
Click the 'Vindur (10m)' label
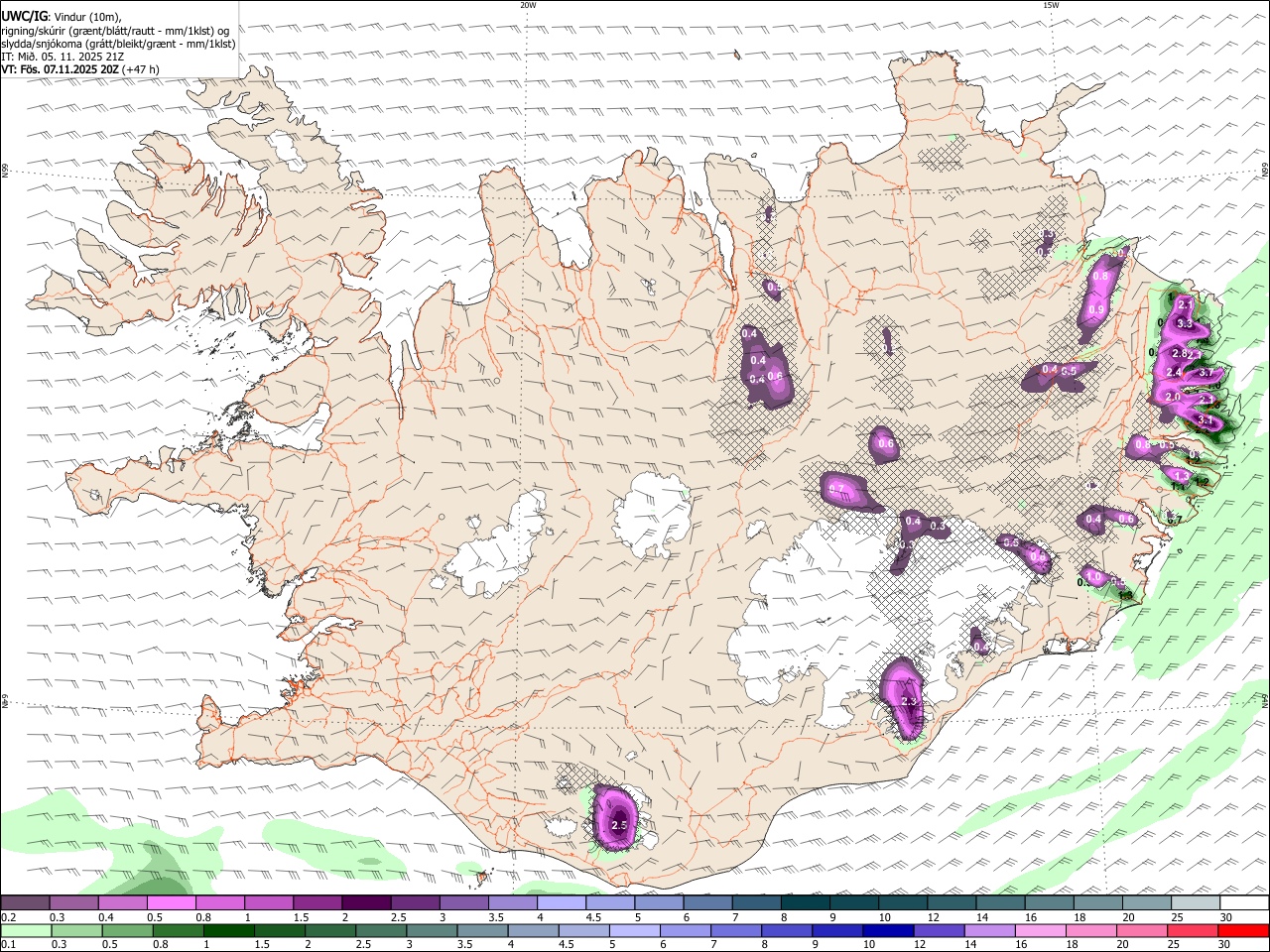87,16
